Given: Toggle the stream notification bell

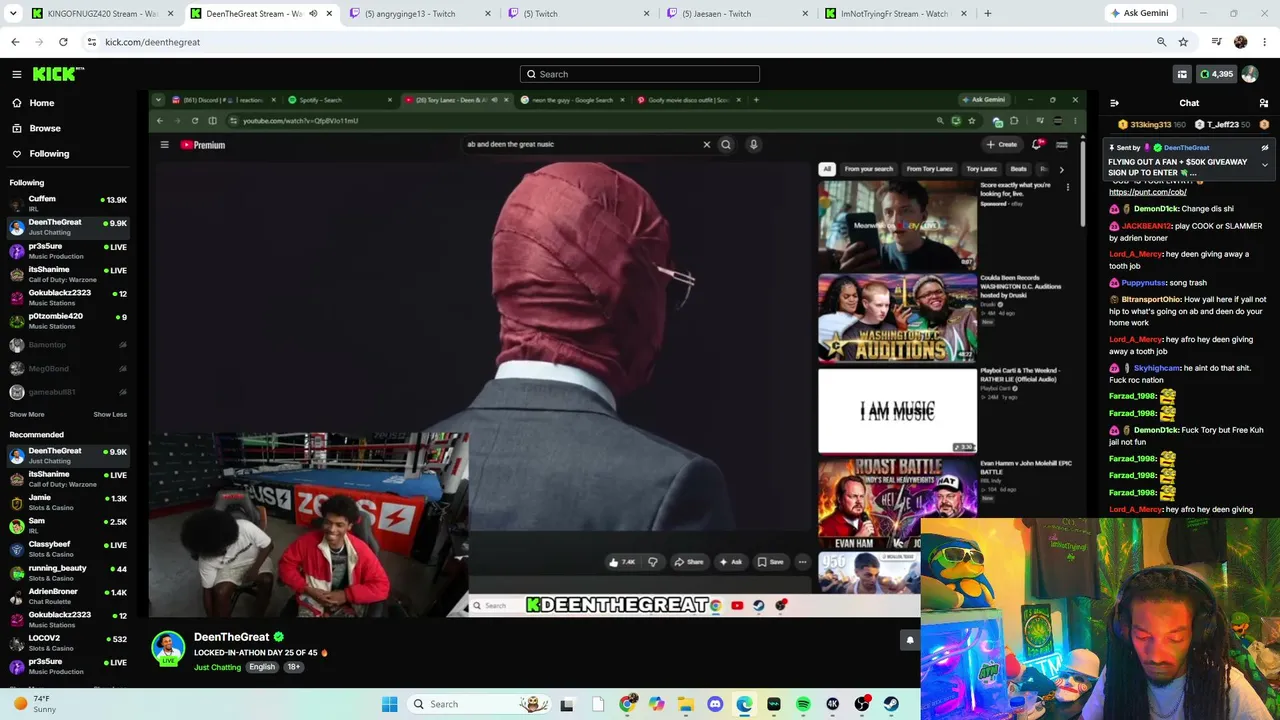Looking at the screenshot, I should [910, 640].
